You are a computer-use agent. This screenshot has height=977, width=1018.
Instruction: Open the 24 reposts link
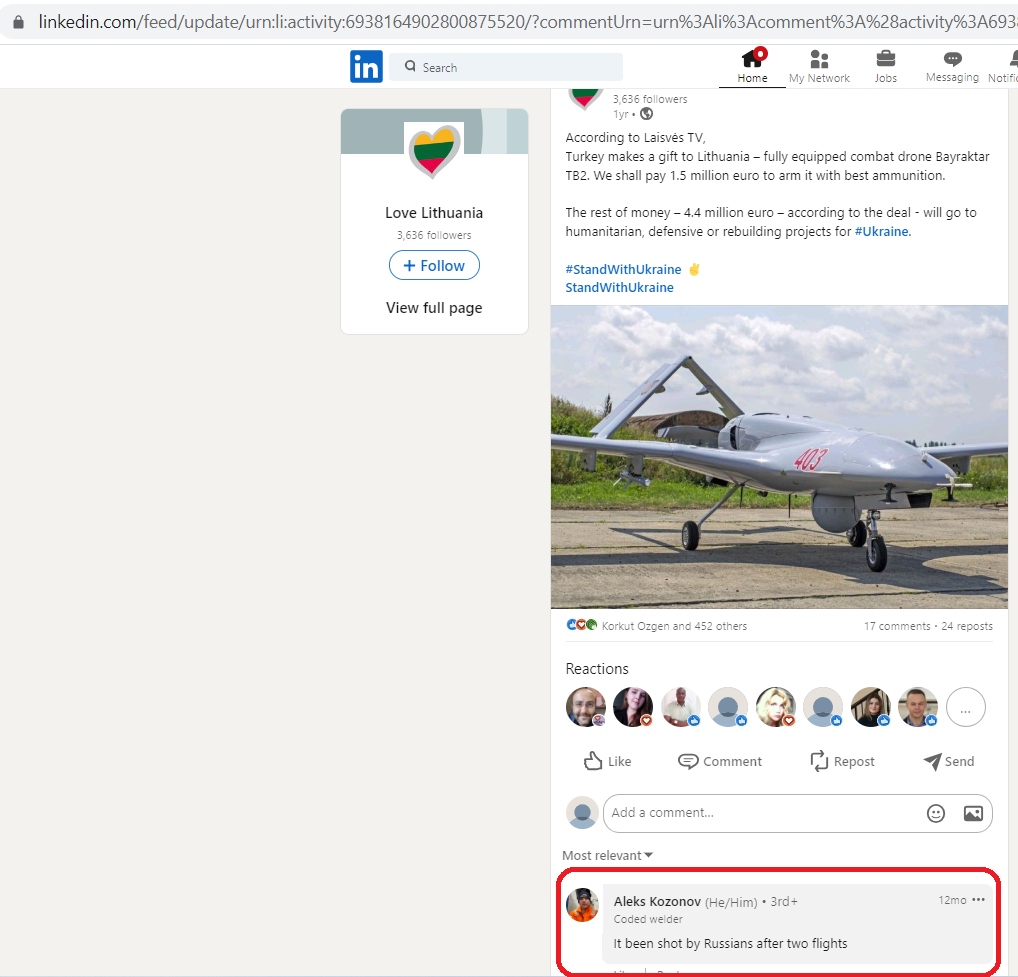click(967, 626)
